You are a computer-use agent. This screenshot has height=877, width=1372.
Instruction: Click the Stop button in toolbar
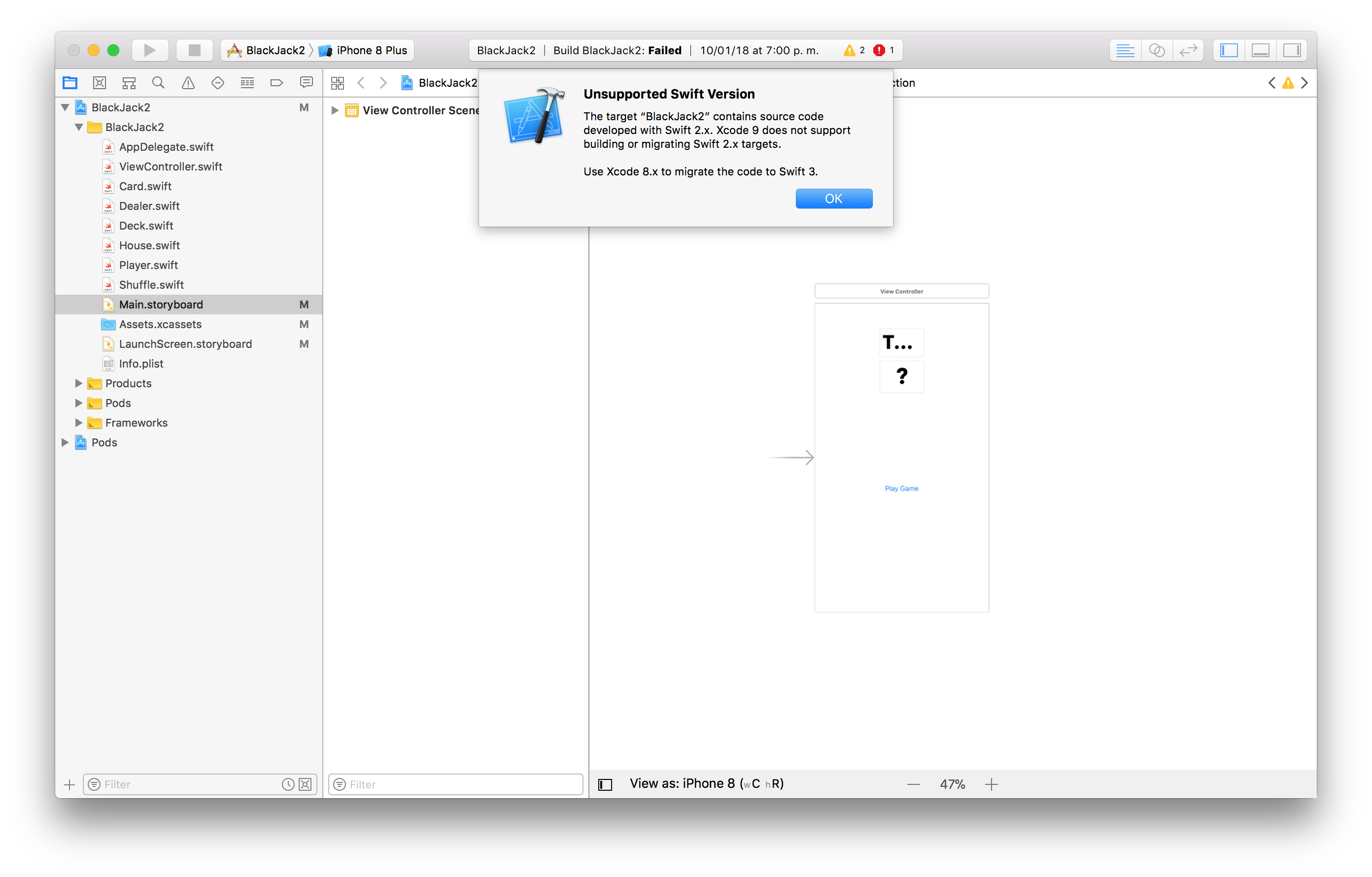(194, 50)
